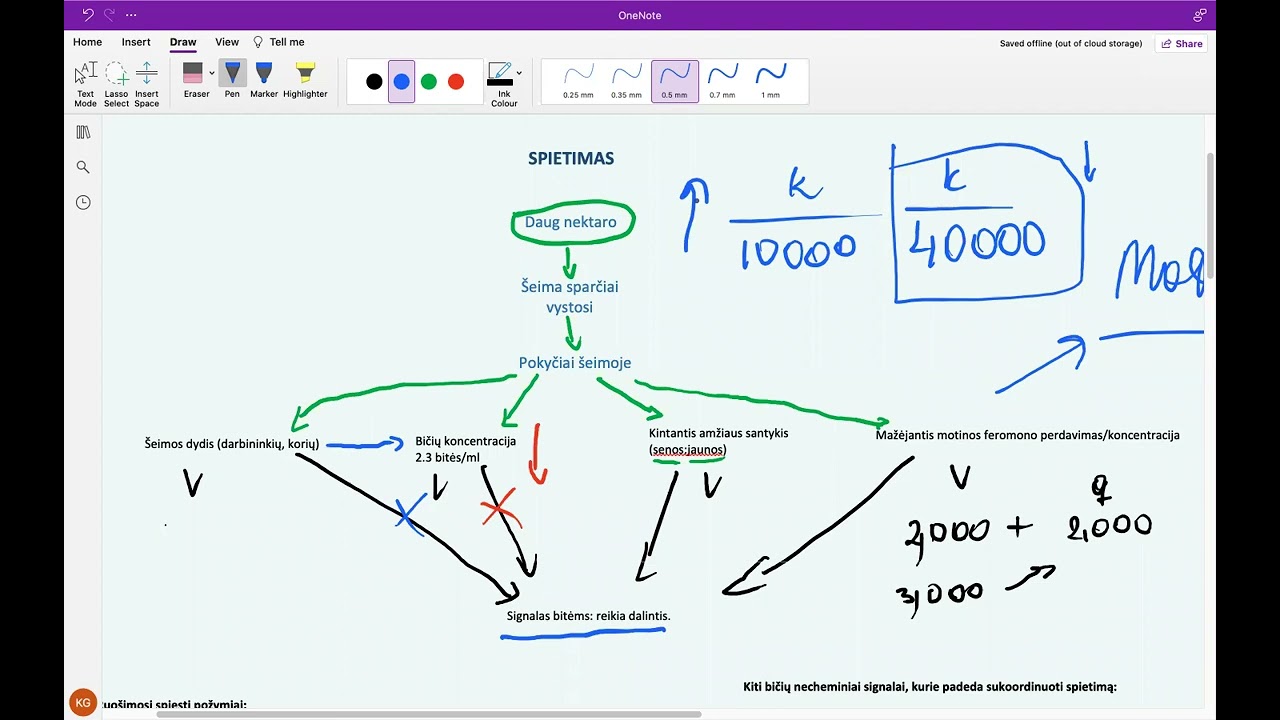Set pen thickness to 0.35 mm
Screen dimensions: 1280x720
pyautogui.click(x=626, y=81)
